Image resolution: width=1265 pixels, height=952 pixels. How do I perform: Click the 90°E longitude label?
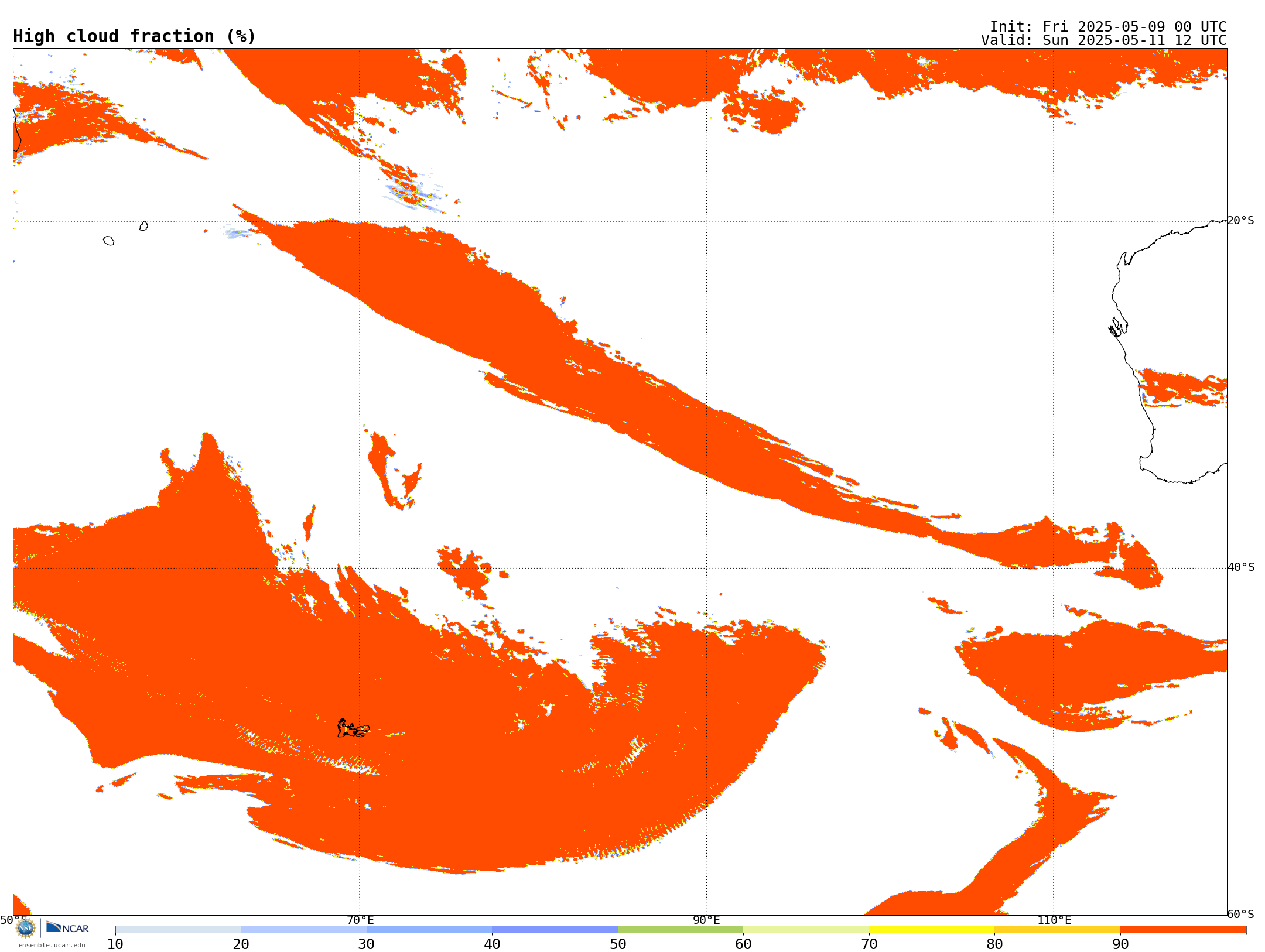pyautogui.click(x=706, y=920)
